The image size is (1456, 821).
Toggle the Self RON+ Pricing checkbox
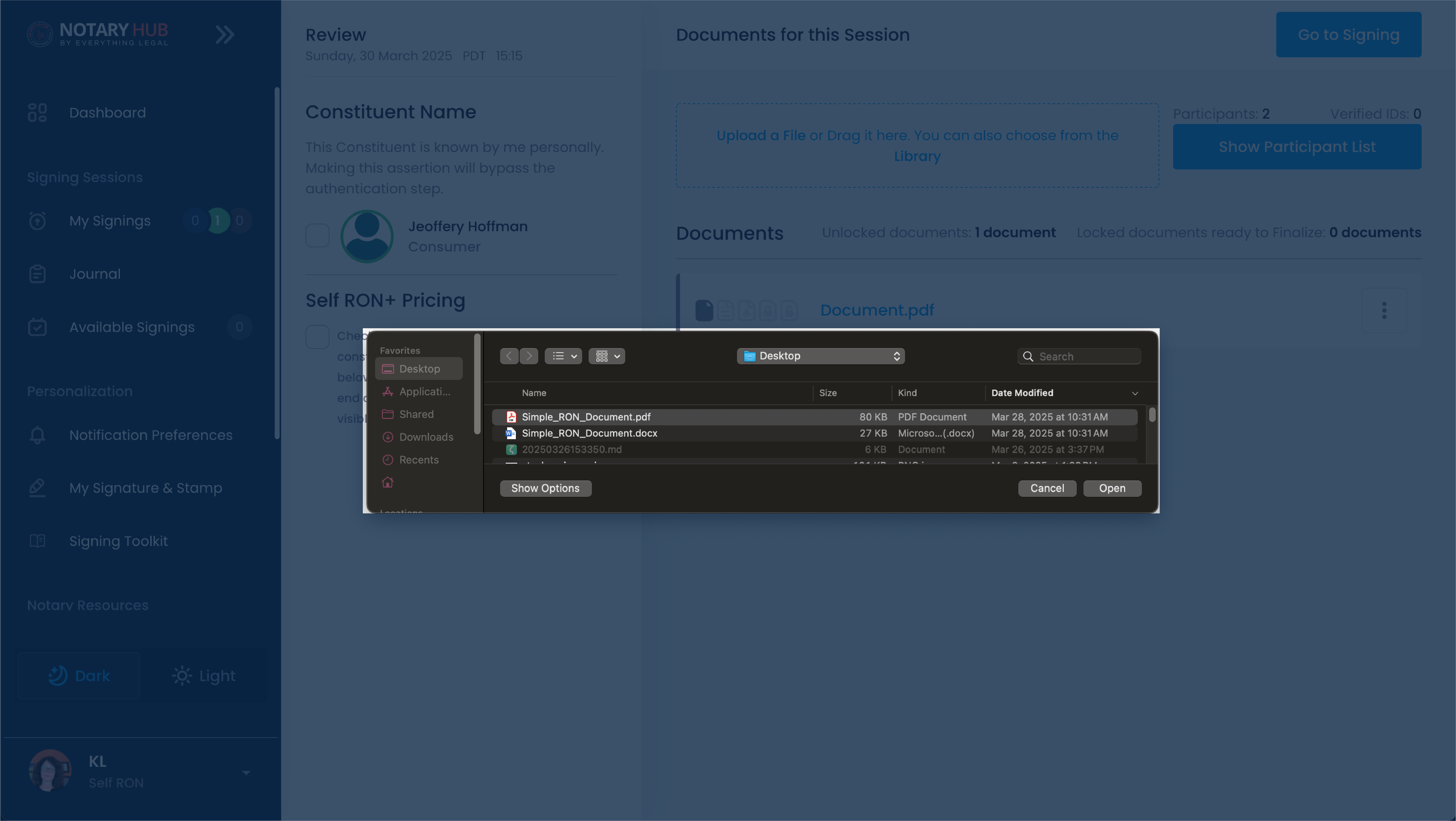click(318, 337)
